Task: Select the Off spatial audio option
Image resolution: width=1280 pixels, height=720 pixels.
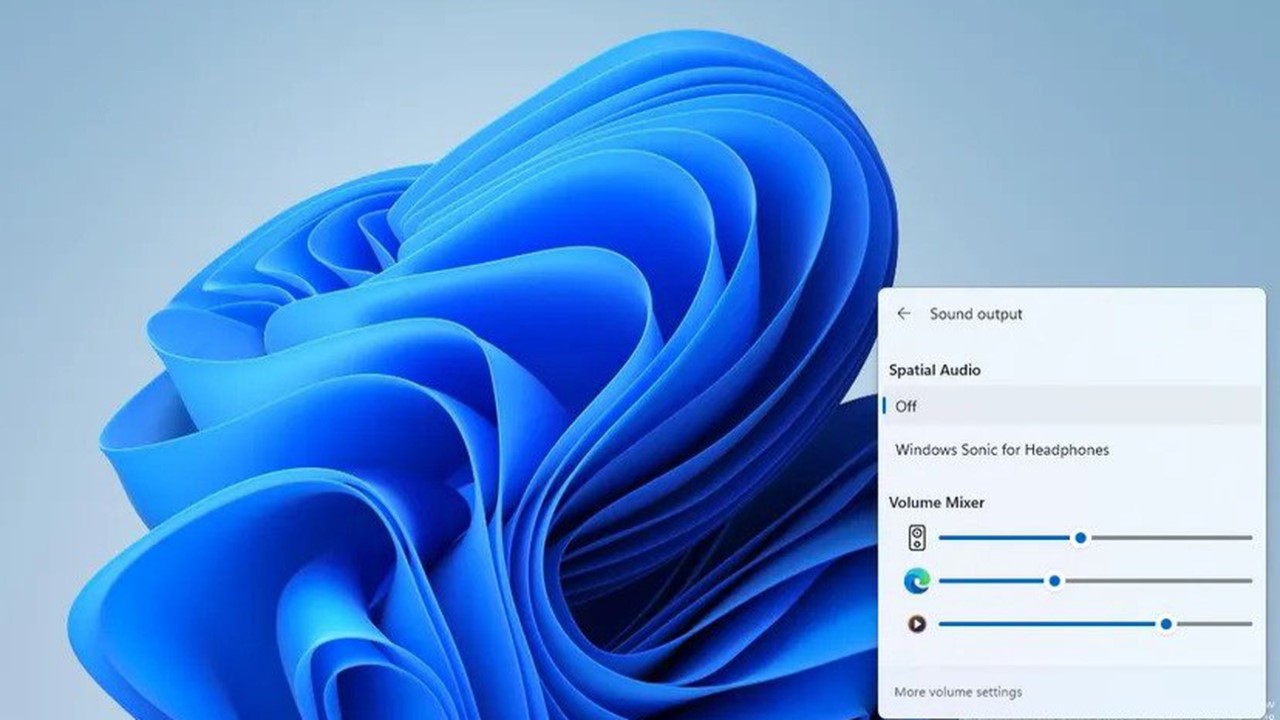Action: [x=1072, y=406]
